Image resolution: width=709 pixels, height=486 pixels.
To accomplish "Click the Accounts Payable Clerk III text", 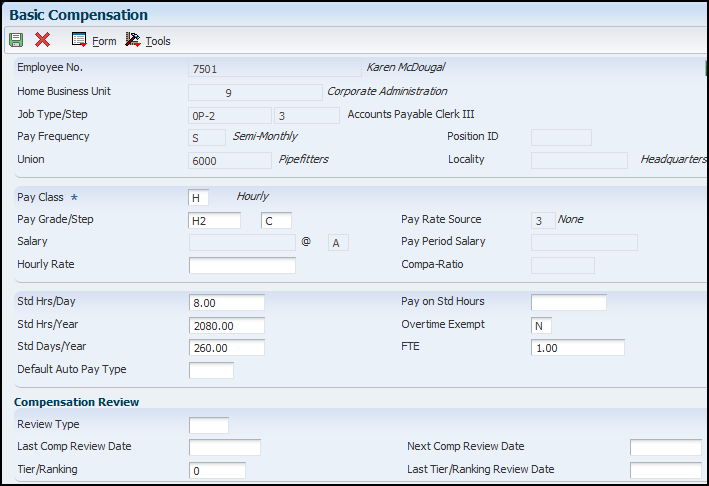I will pos(411,114).
